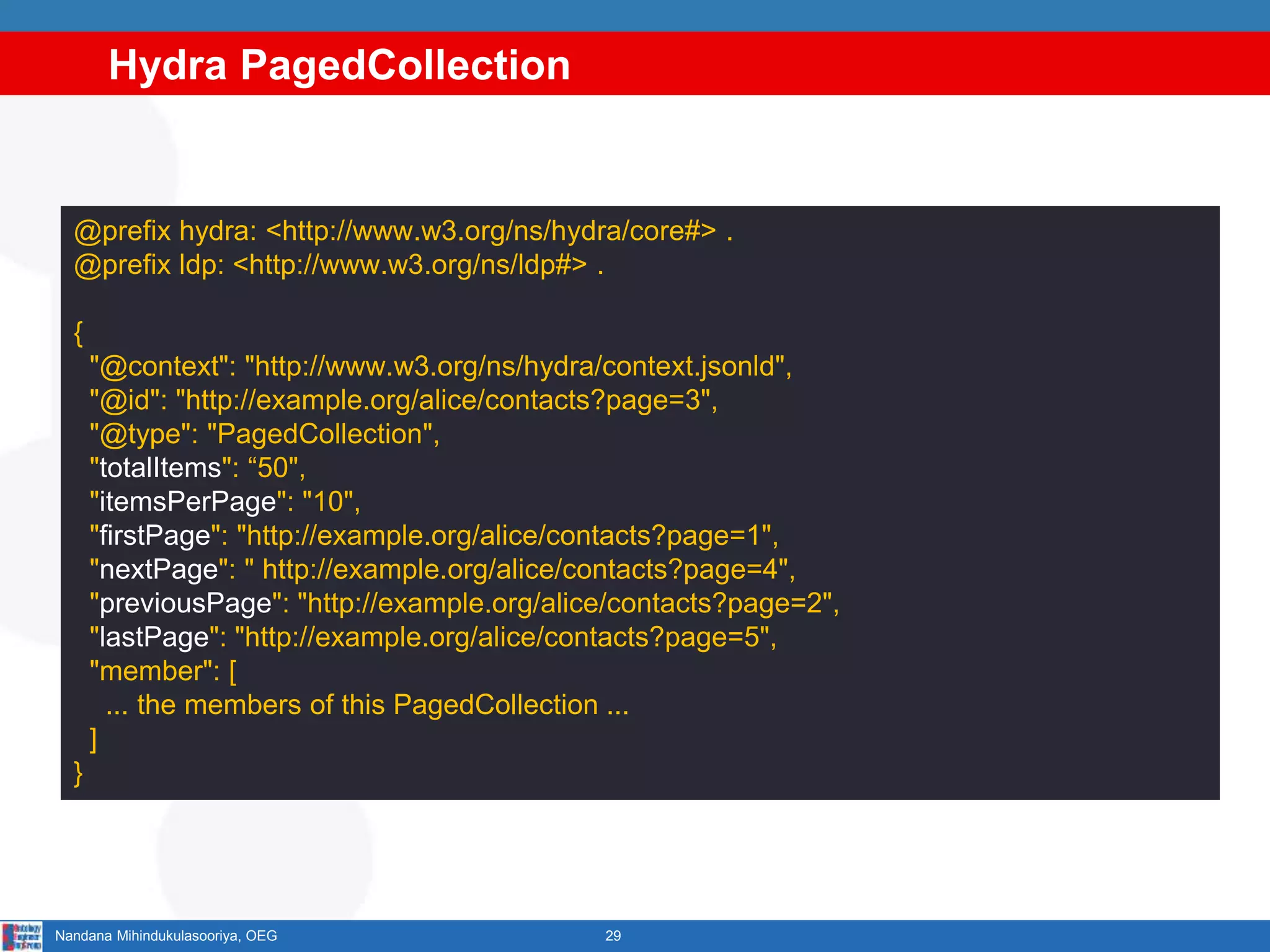Image resolution: width=1270 pixels, height=952 pixels.
Task: Click the OEG logo in footer
Action: (22, 937)
